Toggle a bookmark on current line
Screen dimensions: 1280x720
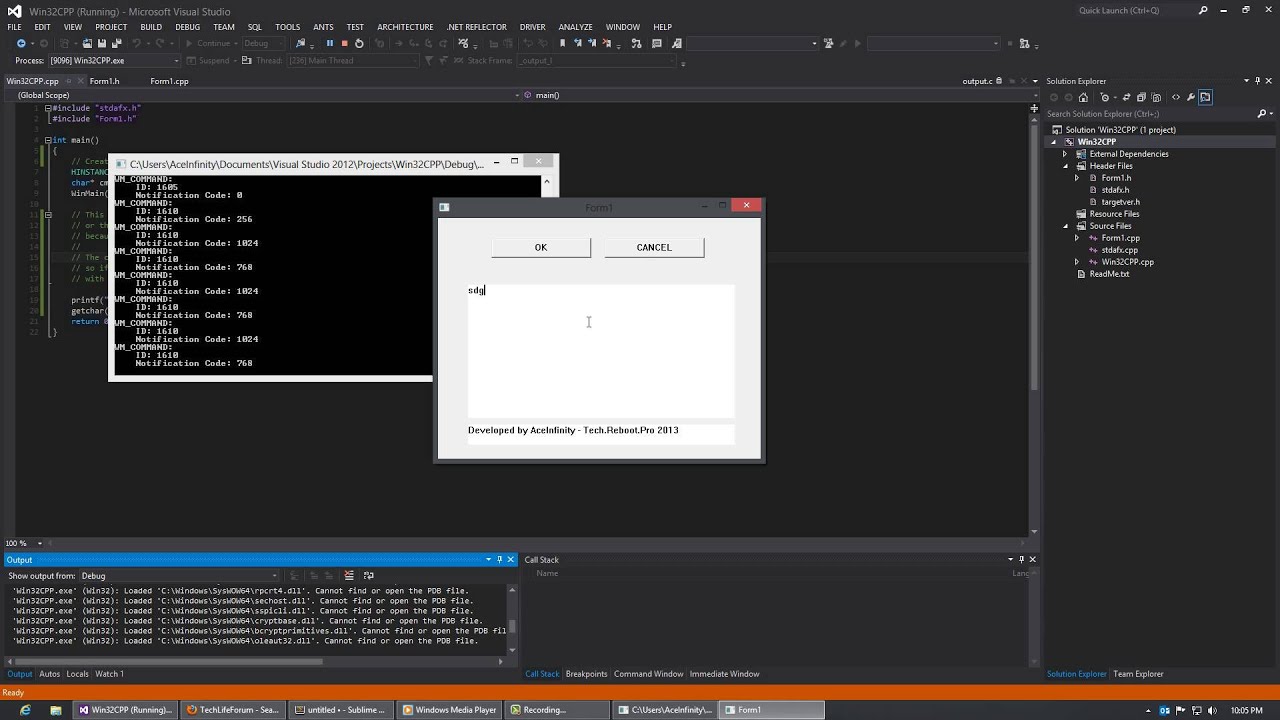click(x=562, y=43)
